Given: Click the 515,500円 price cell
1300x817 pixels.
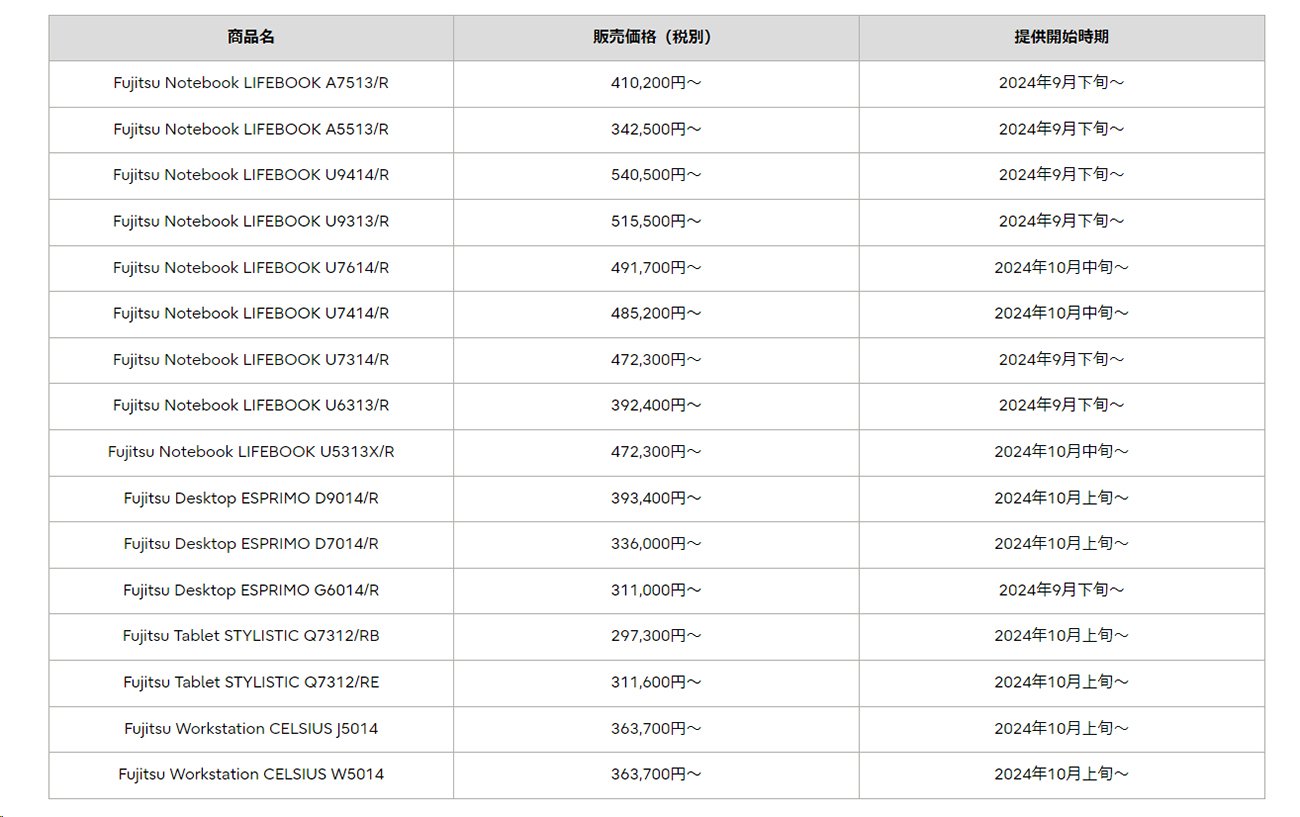Looking at the screenshot, I should click(x=656, y=221).
